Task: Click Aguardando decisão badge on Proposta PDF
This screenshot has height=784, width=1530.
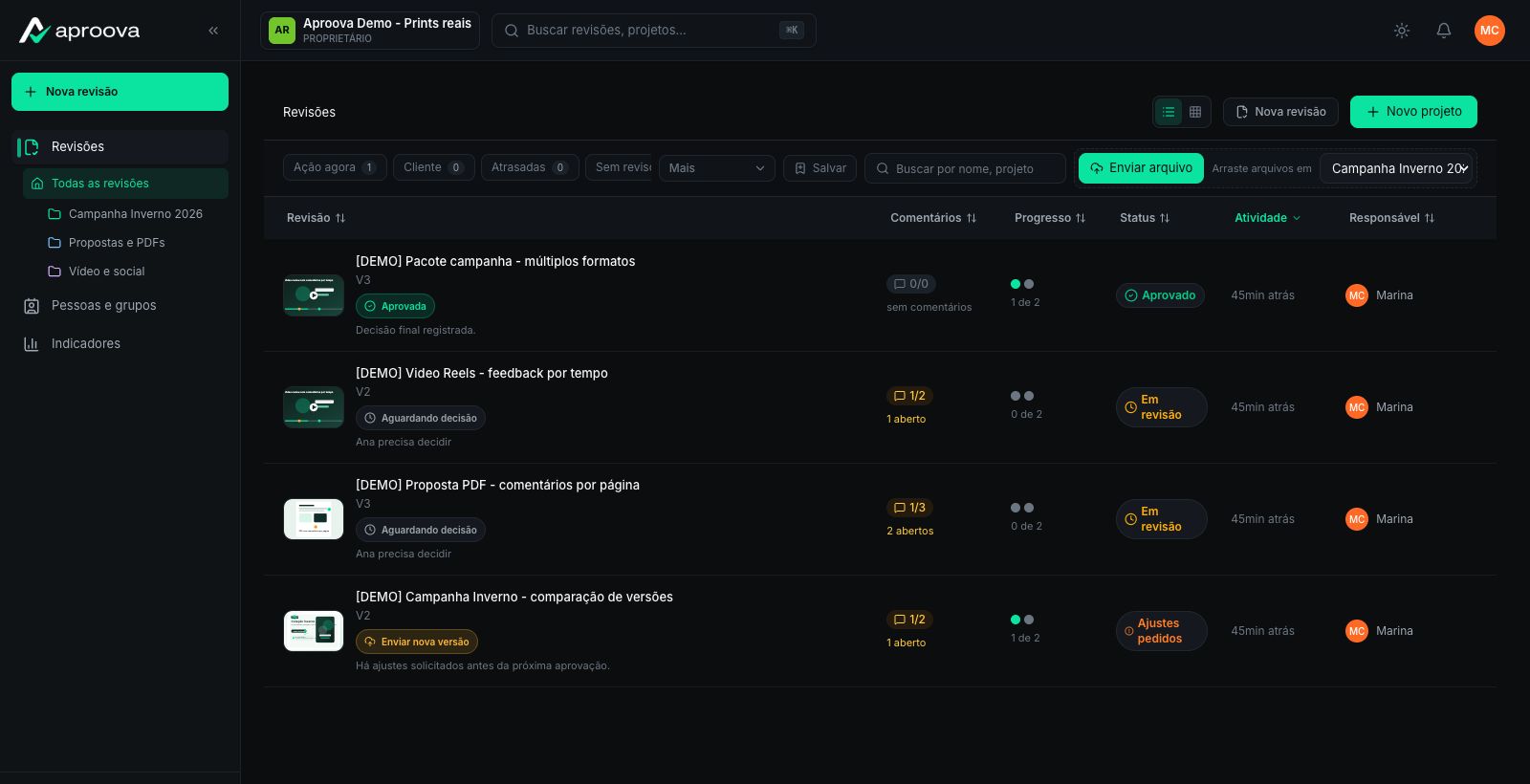Action: pos(421,530)
